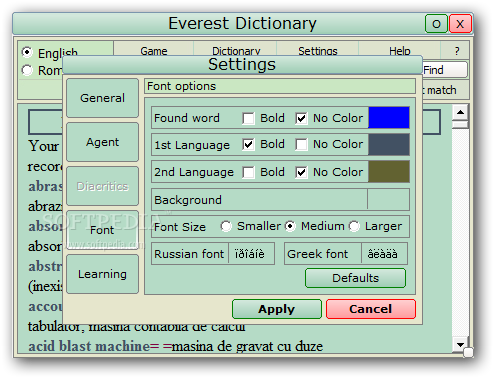Viewport: 494px width, 378px height.
Task: Uncheck No Color for 2nd Language
Action: (x=301, y=172)
